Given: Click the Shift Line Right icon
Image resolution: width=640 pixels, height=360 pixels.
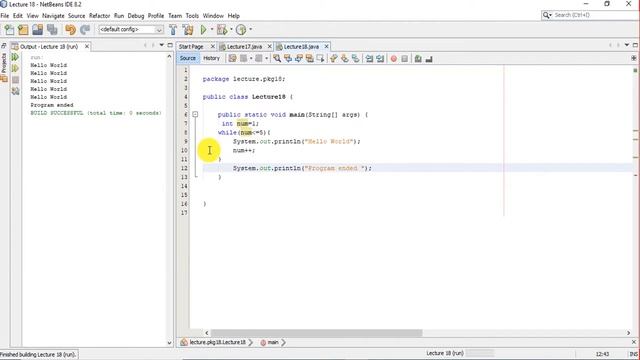Looking at the screenshot, I should pyautogui.click(x=380, y=58).
